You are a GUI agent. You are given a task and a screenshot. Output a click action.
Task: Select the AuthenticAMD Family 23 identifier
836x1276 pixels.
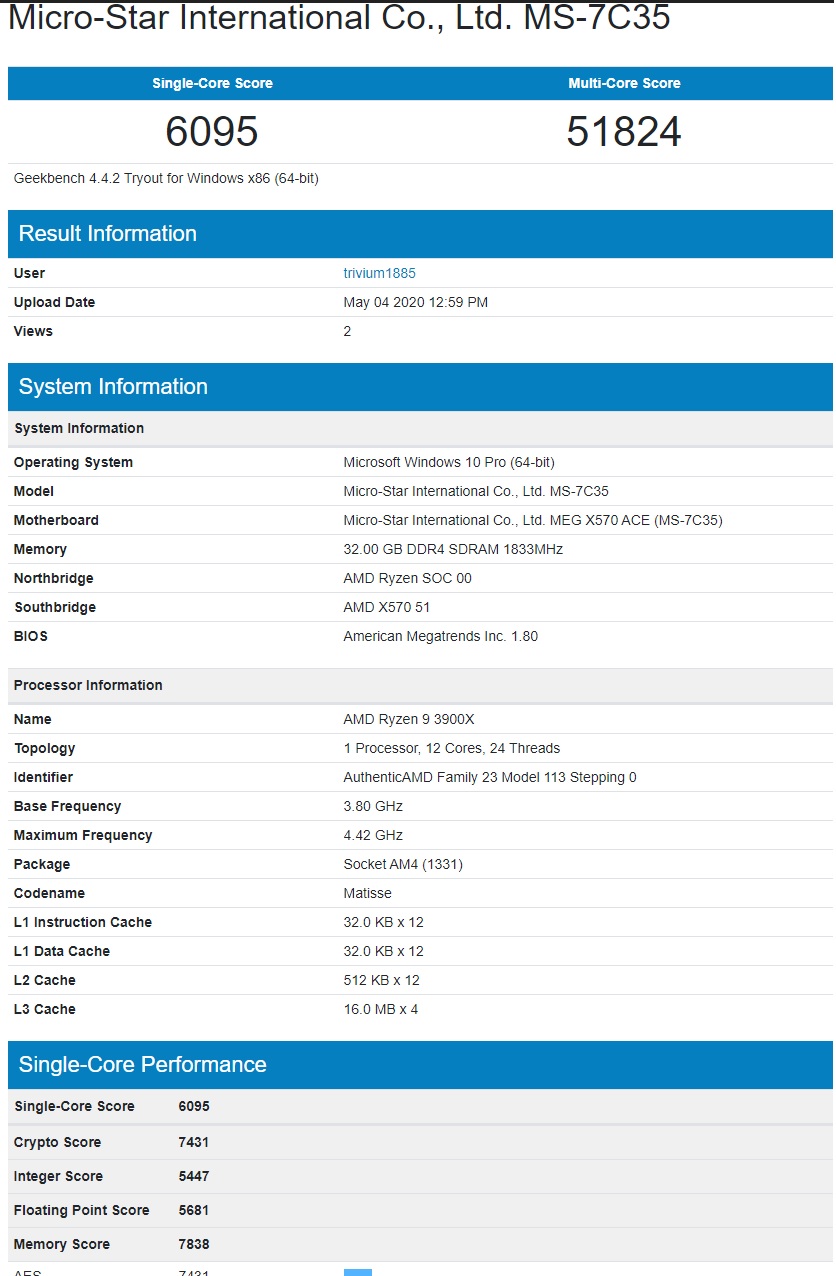click(490, 777)
